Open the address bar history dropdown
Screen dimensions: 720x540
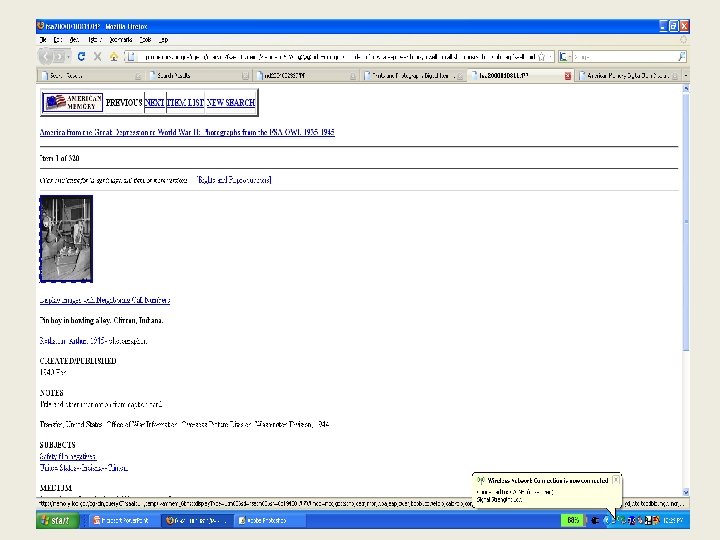pyautogui.click(x=550, y=57)
